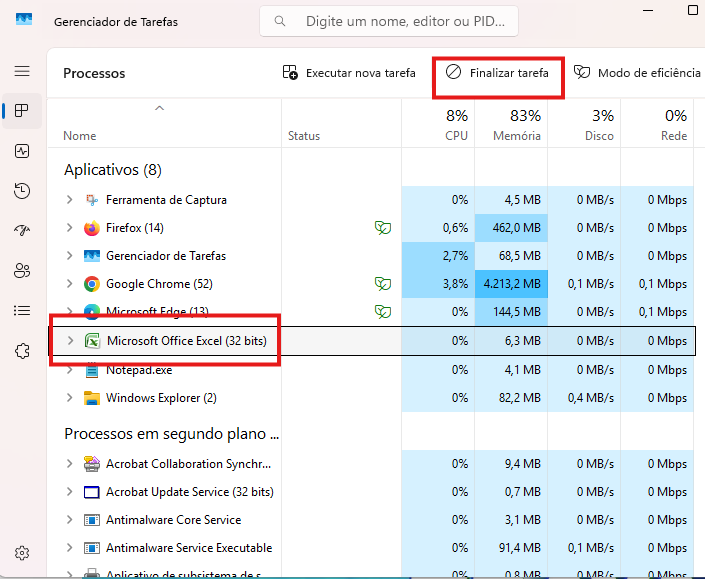The image size is (705, 579).
Task: Expand Acrobat Update Service row
Action: point(70,492)
